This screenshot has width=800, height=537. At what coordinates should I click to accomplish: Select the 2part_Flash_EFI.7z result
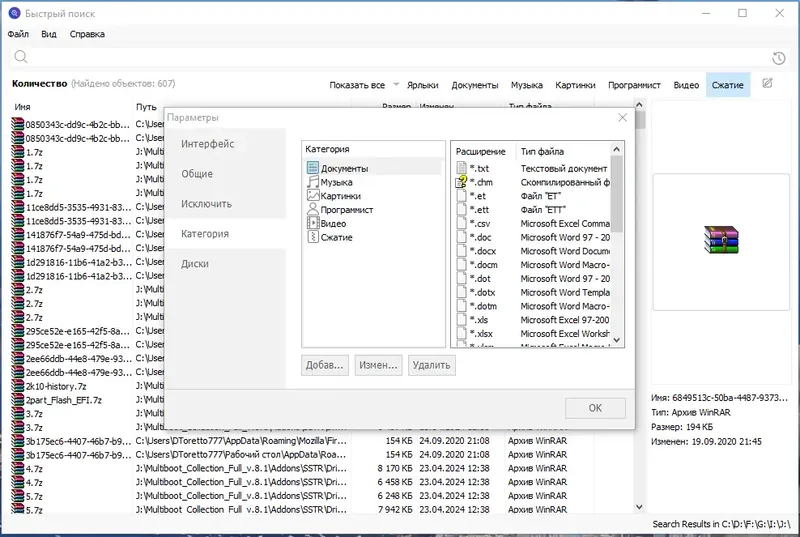(64, 400)
